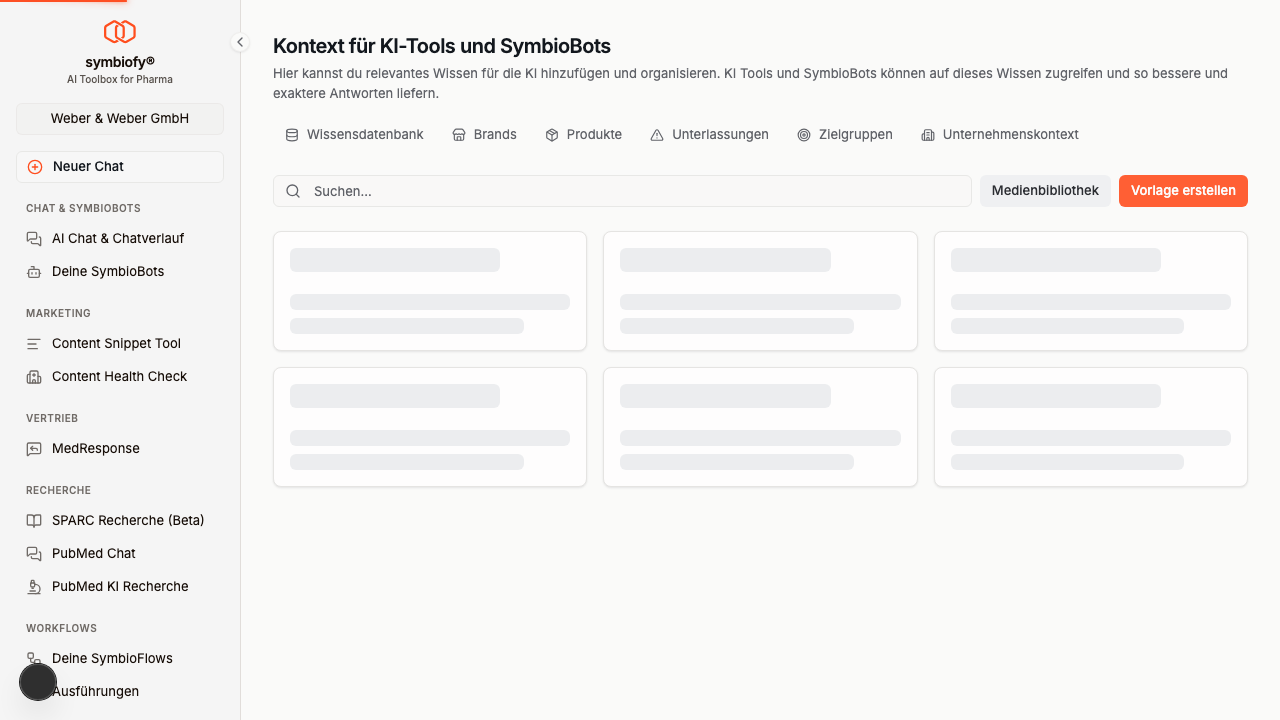Collapse the sidebar with the chevron button
Image resolution: width=1280 pixels, height=720 pixels.
[x=240, y=42]
